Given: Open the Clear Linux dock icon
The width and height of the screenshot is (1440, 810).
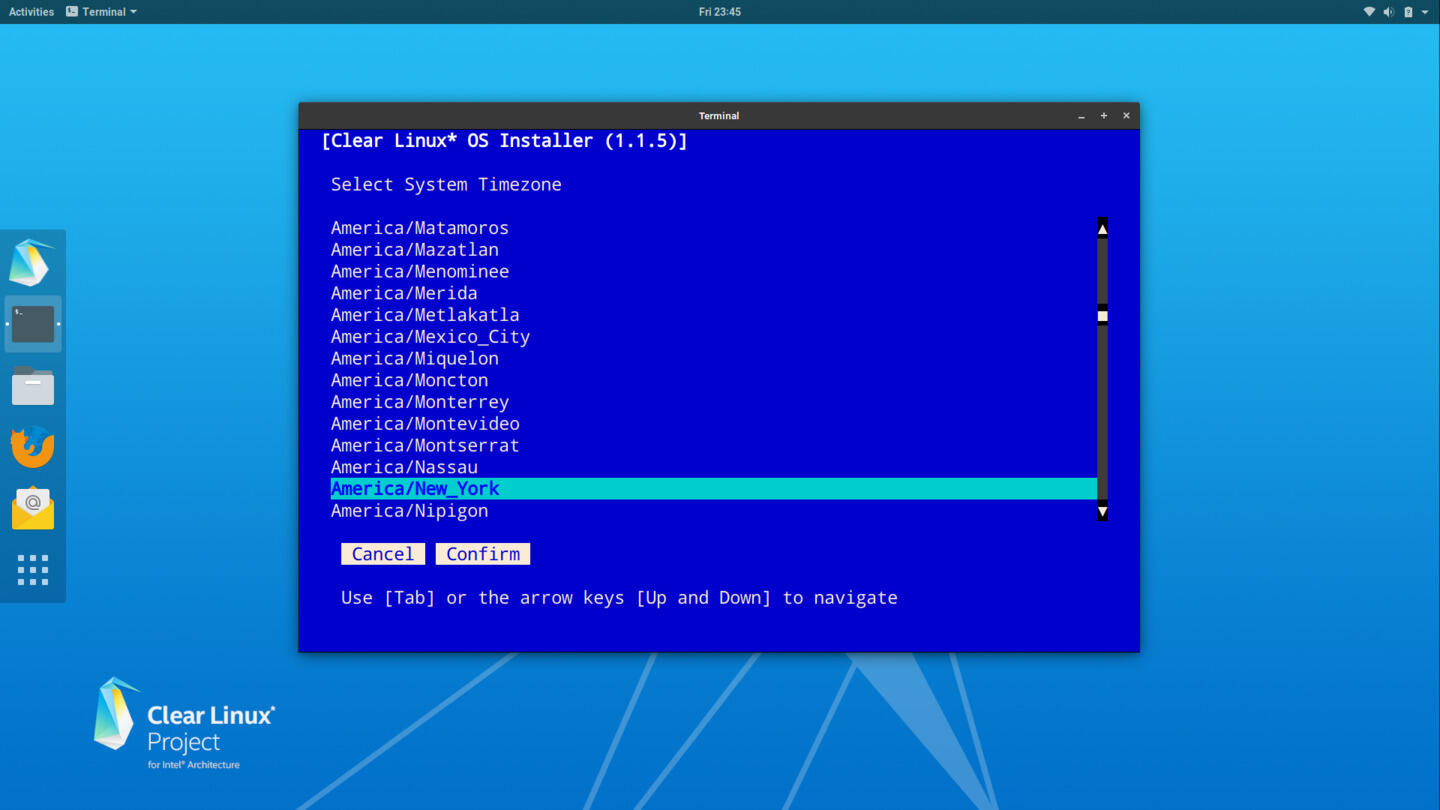Looking at the screenshot, I should click(32, 262).
